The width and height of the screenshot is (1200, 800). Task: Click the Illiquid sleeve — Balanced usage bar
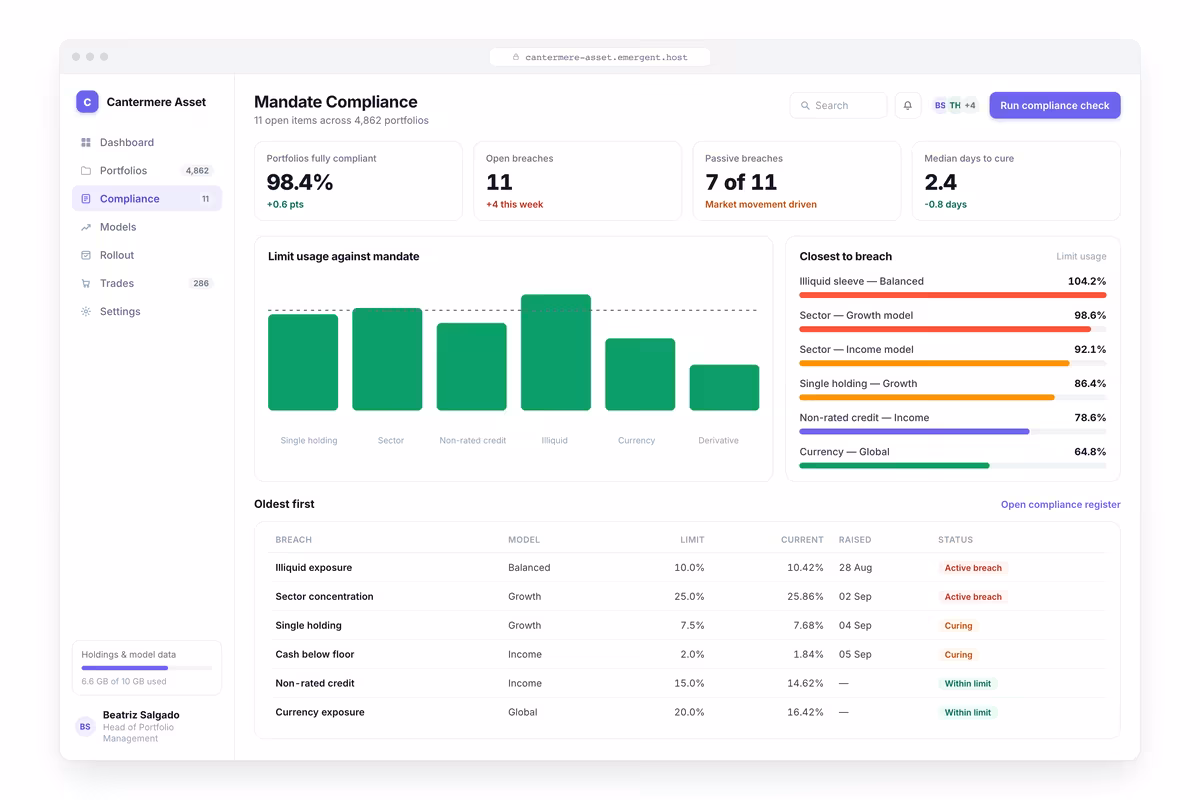(953, 295)
